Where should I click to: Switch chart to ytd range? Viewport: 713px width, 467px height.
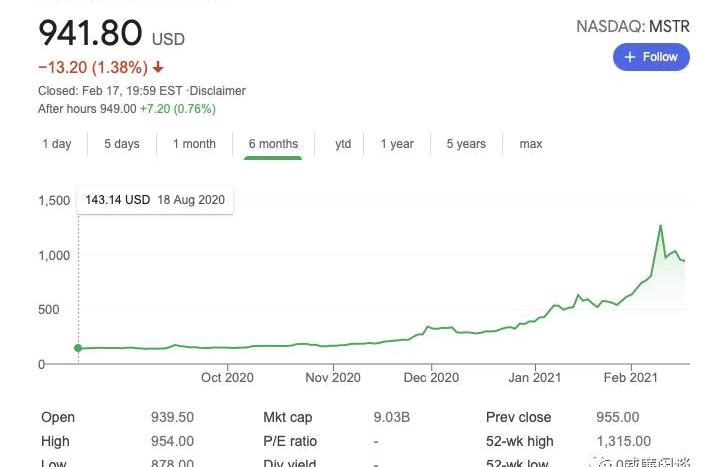pos(343,144)
